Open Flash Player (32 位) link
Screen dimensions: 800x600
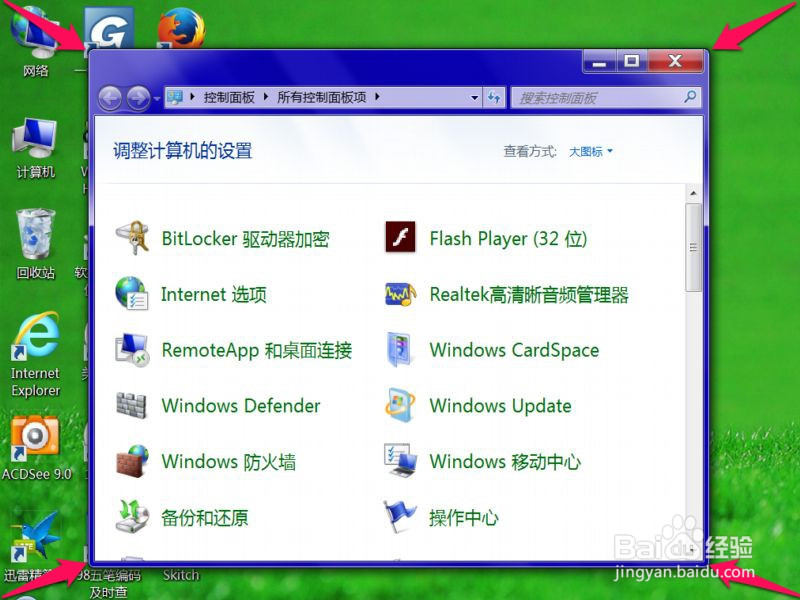tap(508, 238)
